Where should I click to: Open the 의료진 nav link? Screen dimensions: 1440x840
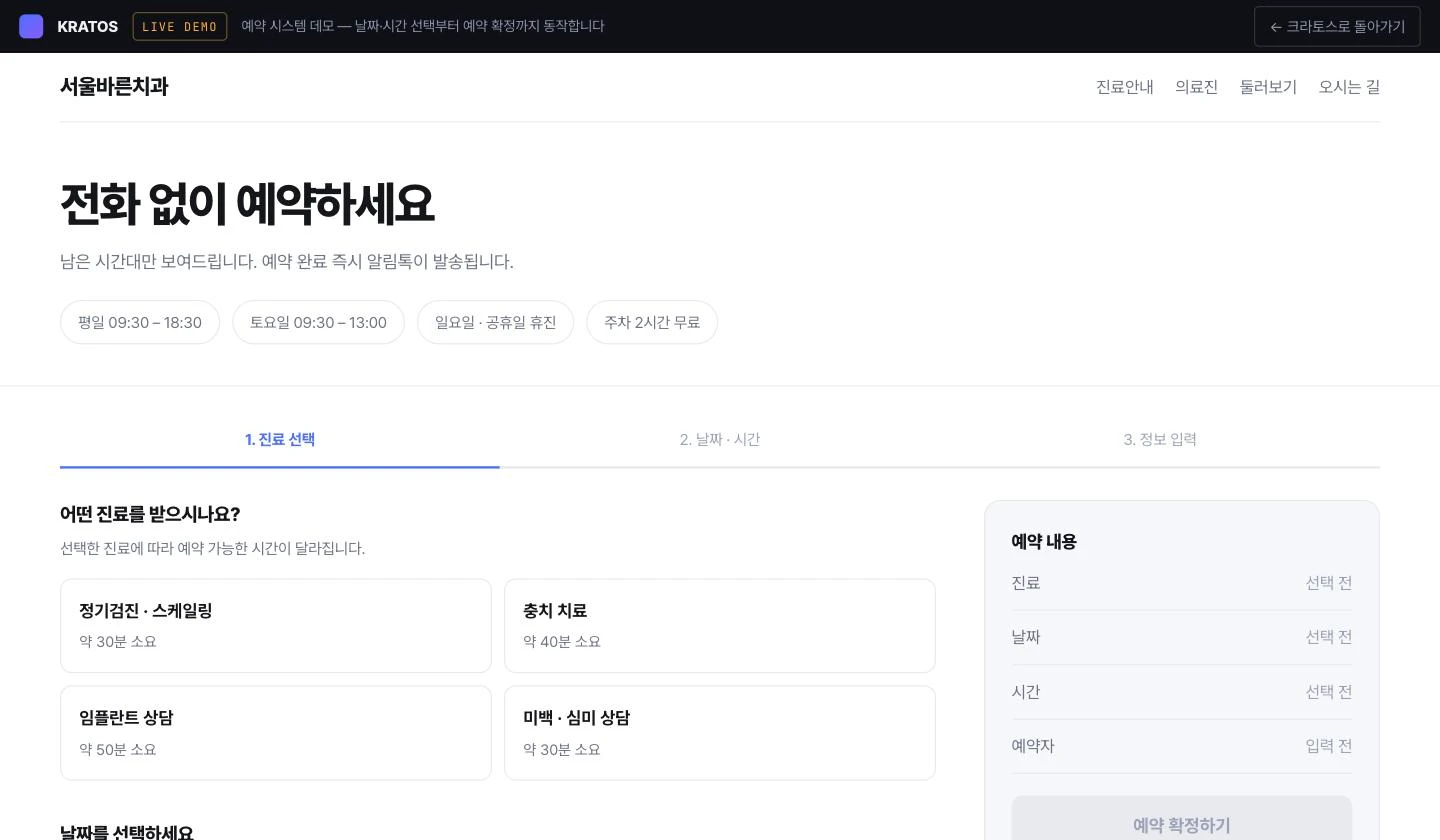pyautogui.click(x=1197, y=87)
